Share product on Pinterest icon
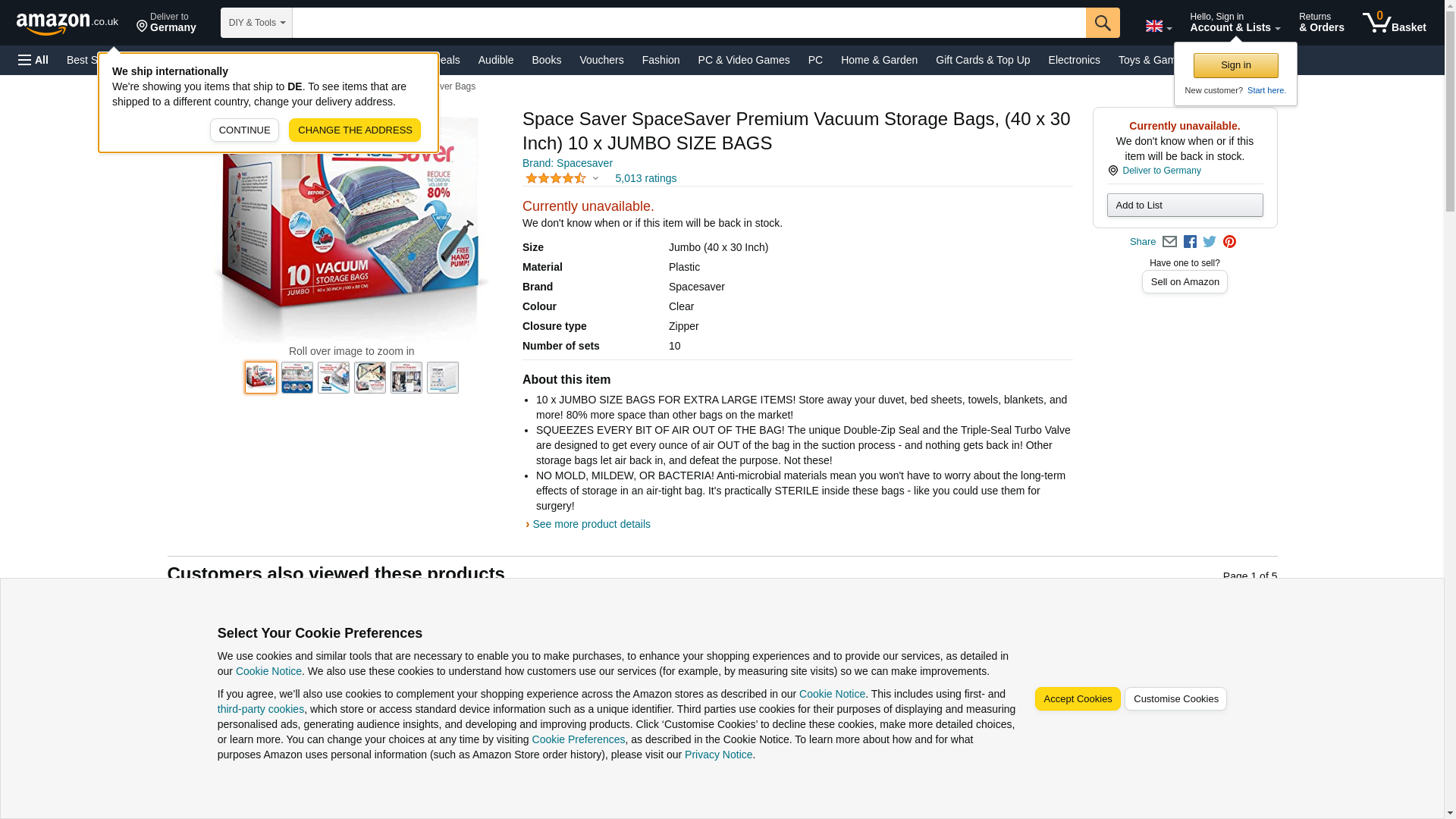This screenshot has width=1456, height=819. point(1229,242)
